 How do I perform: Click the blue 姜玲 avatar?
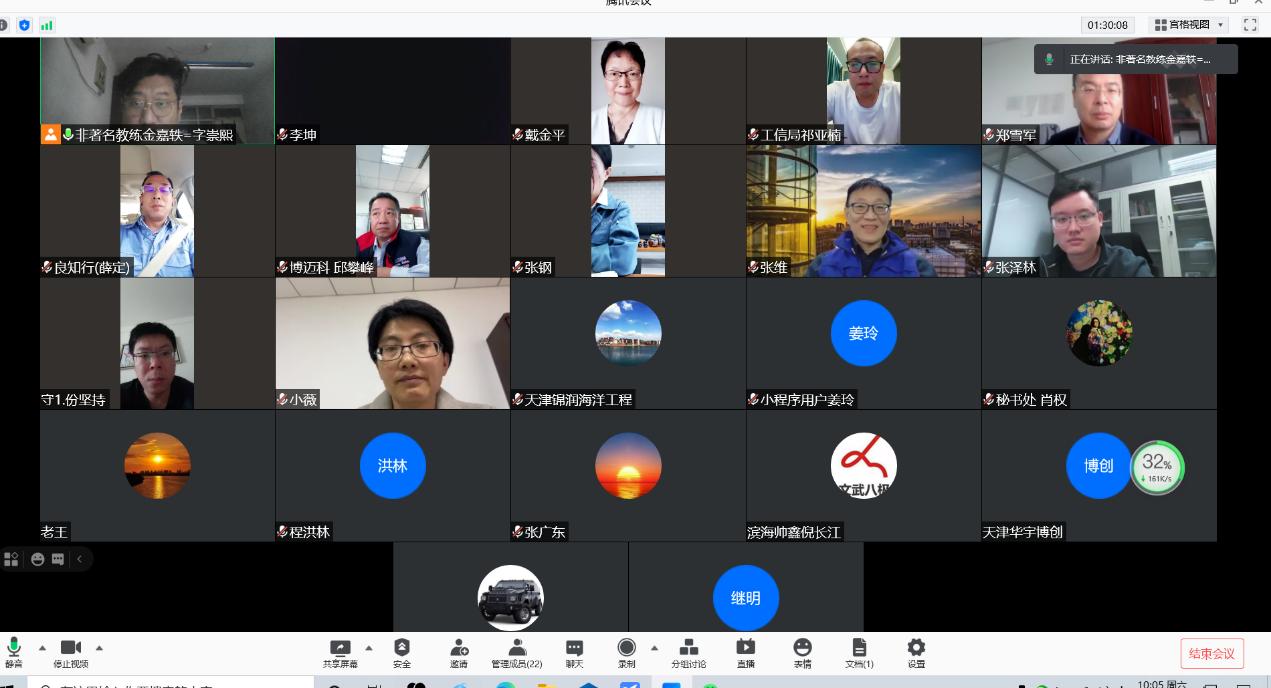[863, 333]
